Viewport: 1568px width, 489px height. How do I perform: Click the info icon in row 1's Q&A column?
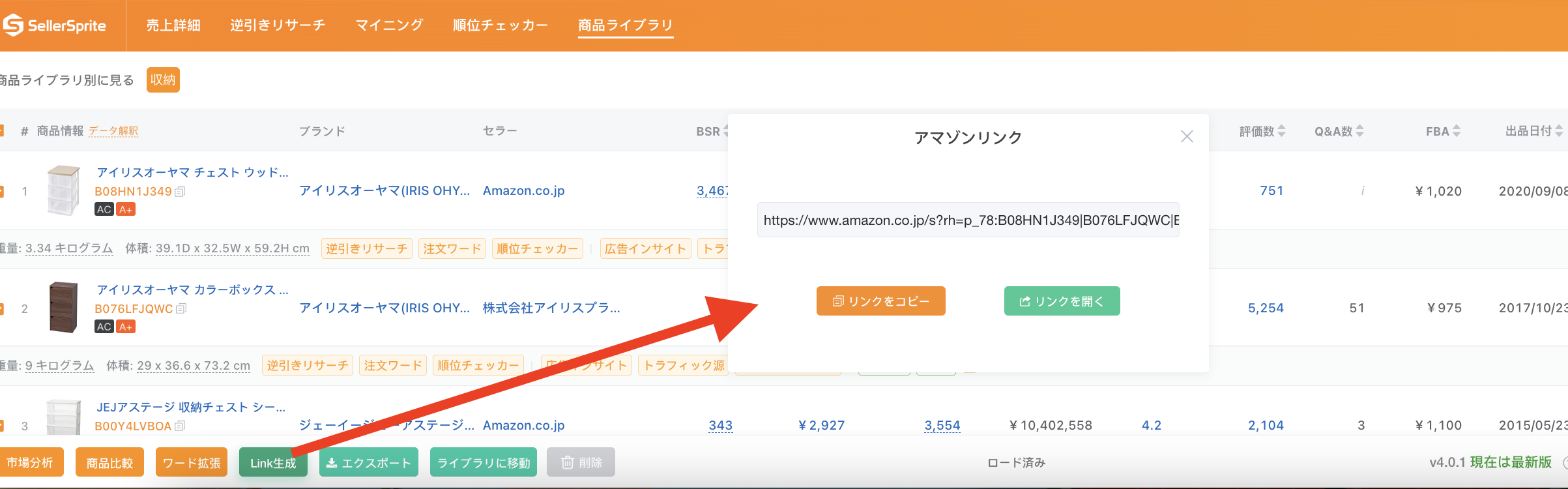[x=1362, y=191]
